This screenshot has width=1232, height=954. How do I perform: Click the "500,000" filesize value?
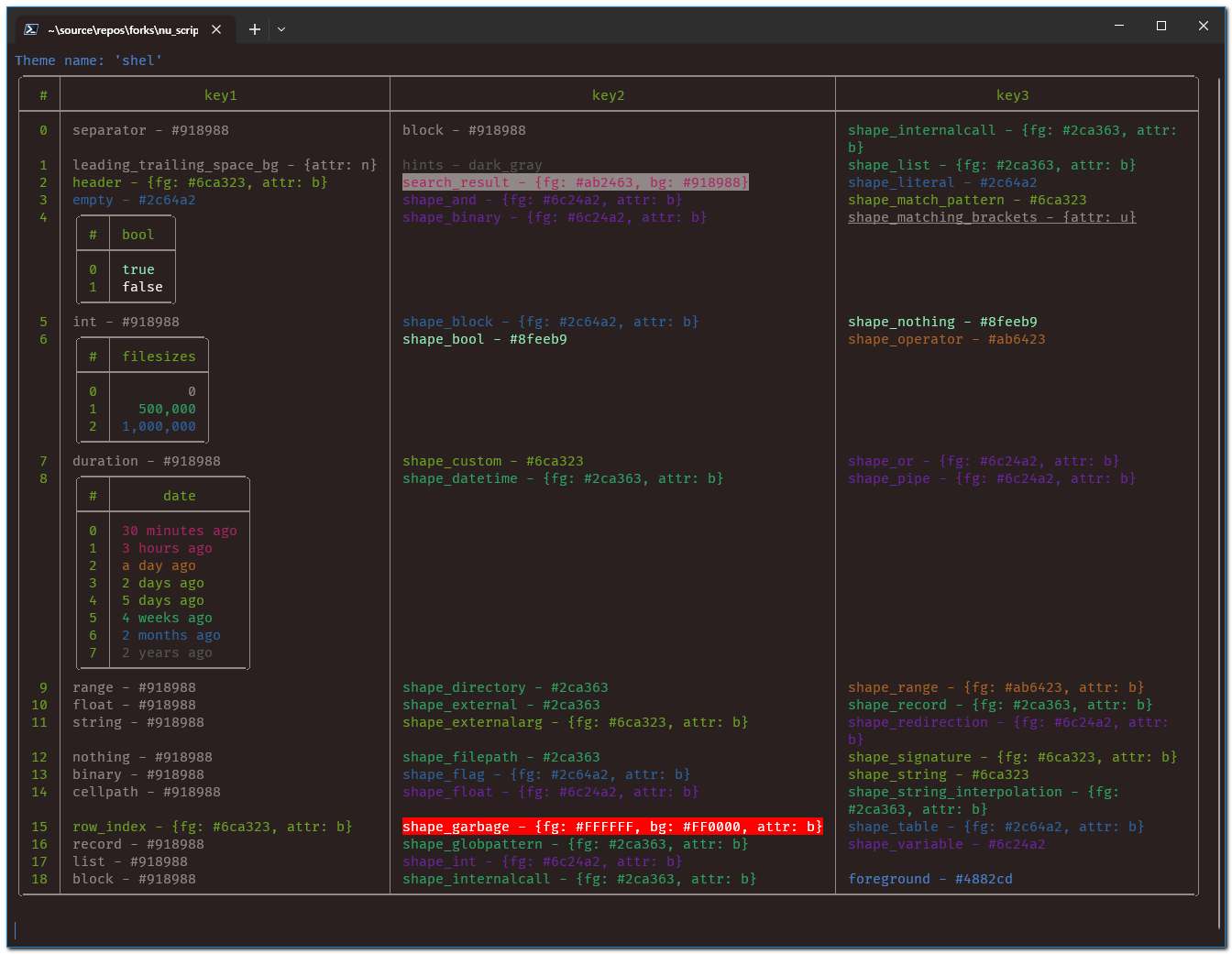tap(168, 409)
